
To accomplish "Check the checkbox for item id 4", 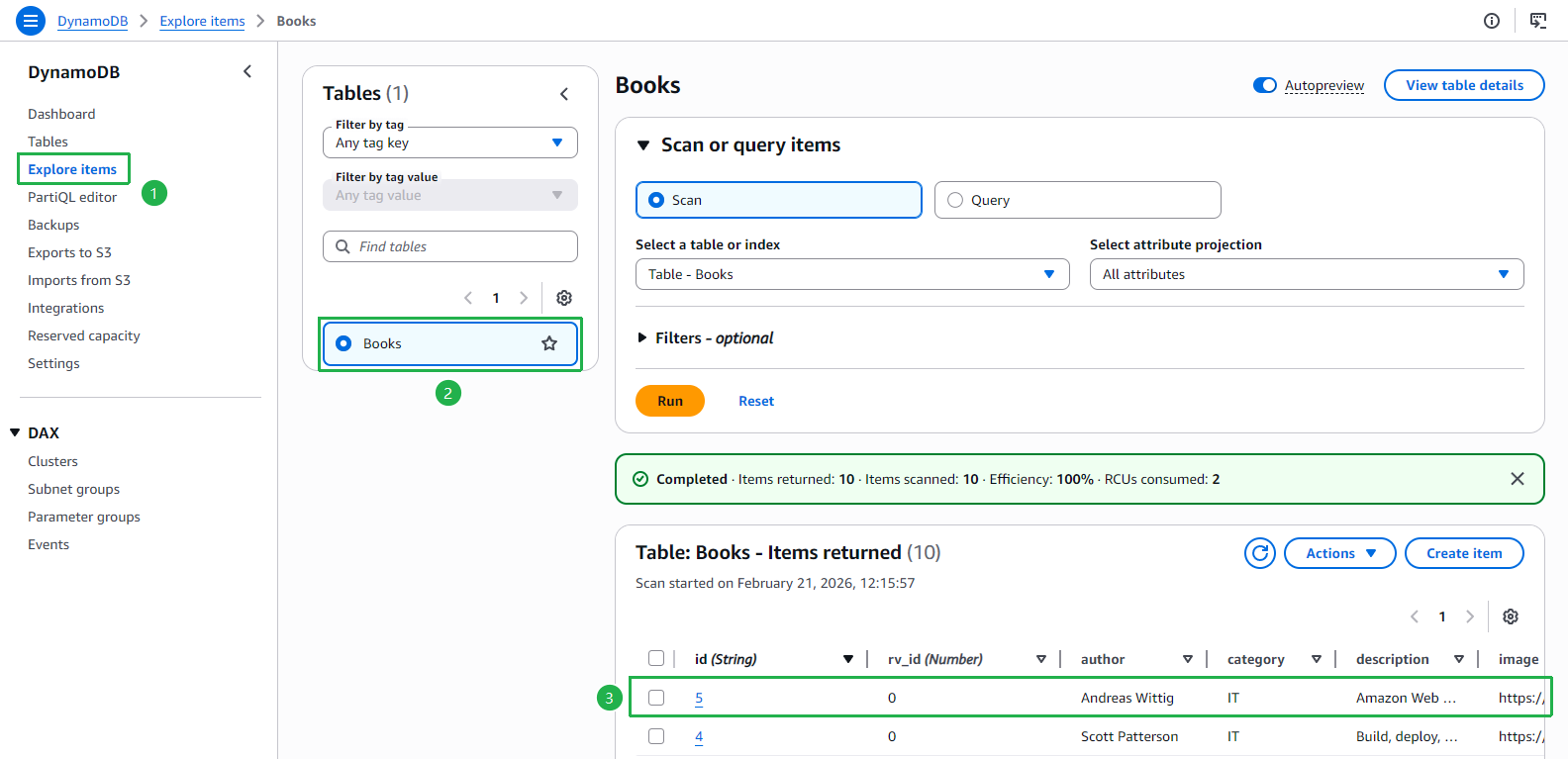I will (656, 736).
